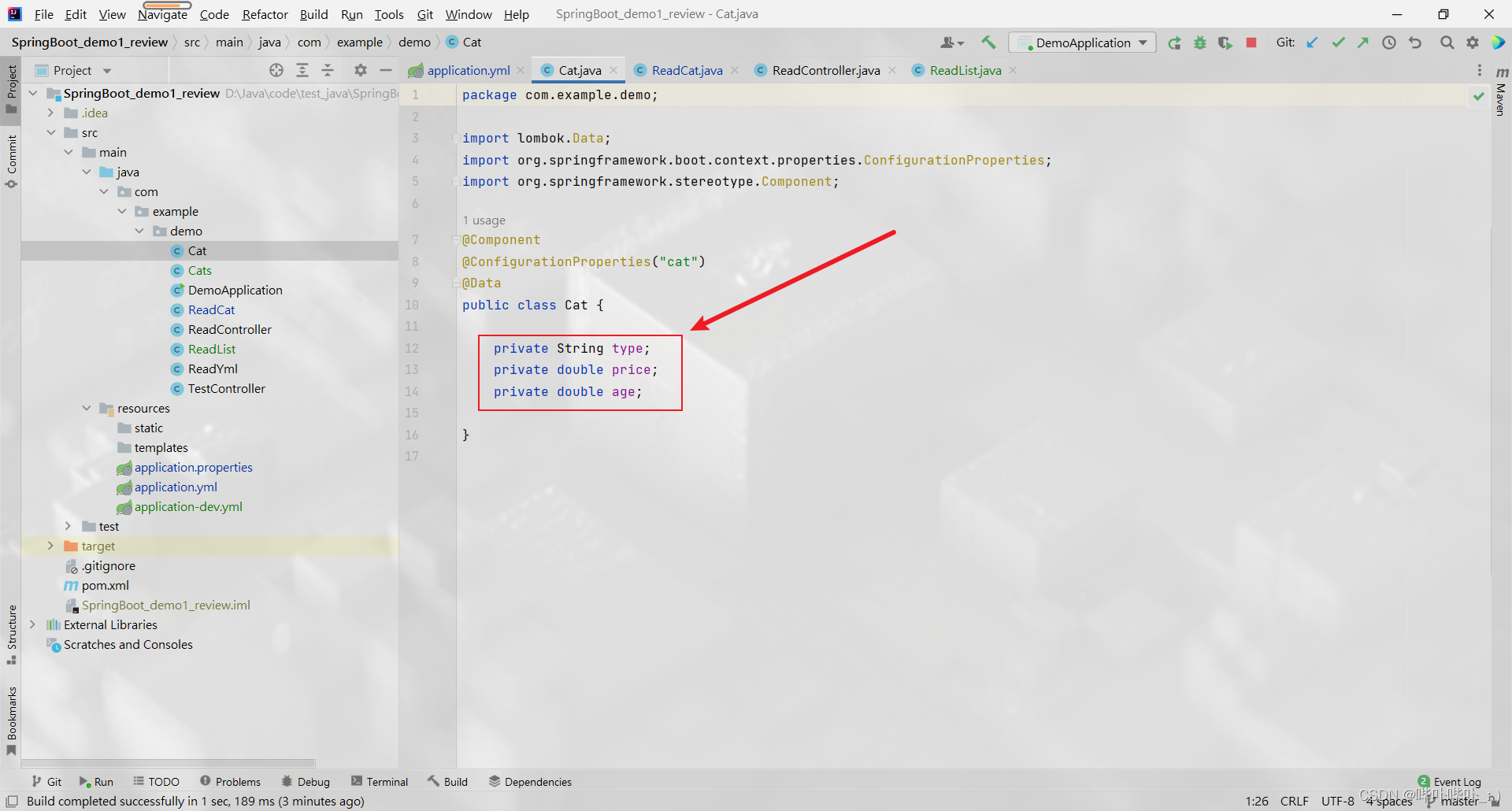Show Git history clock icon

tap(1389, 43)
